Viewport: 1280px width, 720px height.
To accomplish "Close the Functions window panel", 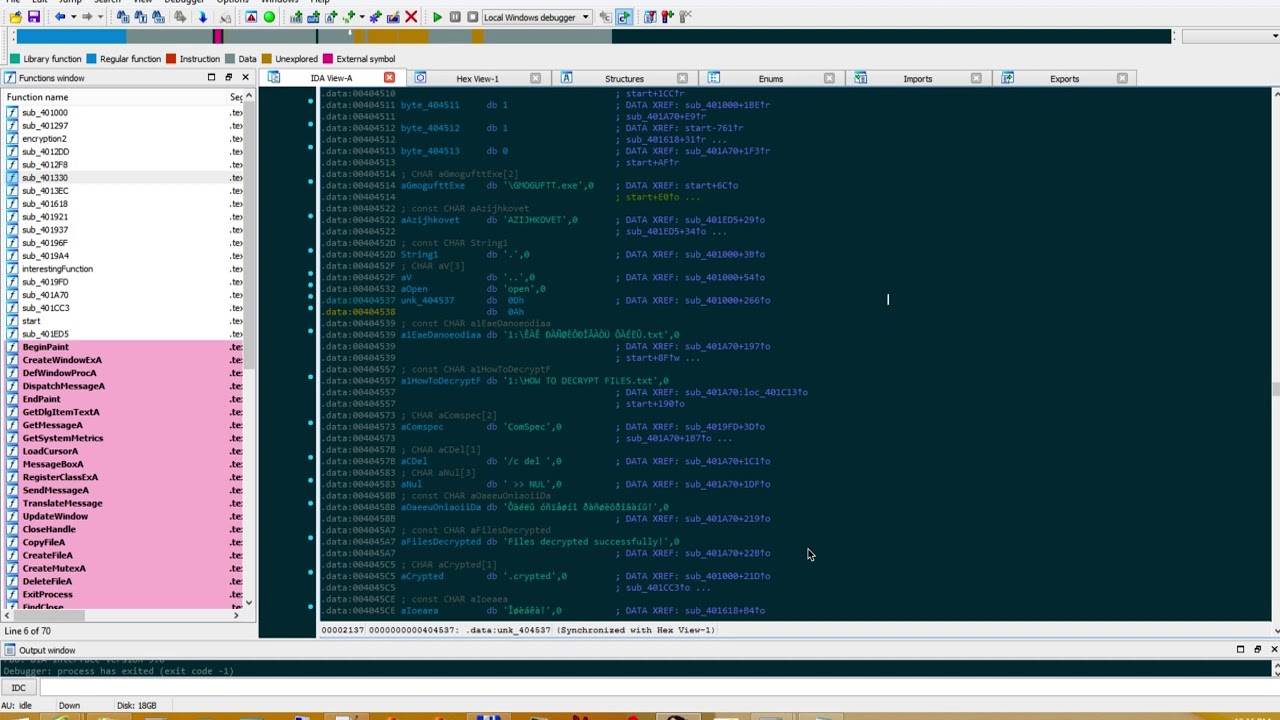I will click(x=245, y=77).
